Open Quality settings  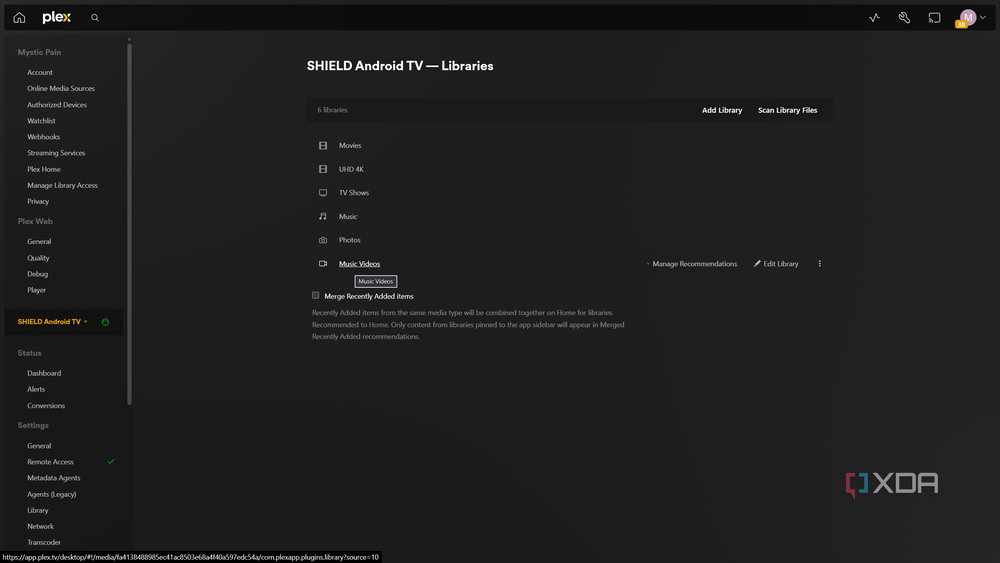tap(38, 258)
